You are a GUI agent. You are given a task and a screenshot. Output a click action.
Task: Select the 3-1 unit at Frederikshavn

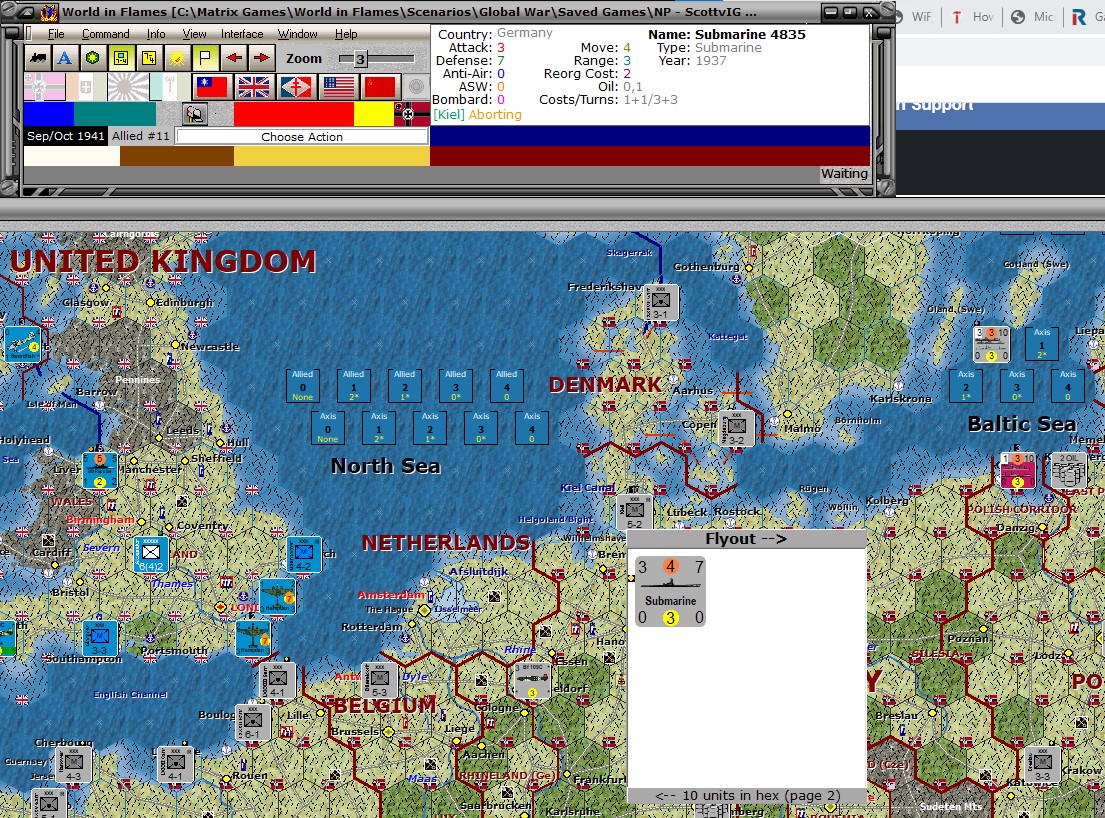click(x=660, y=302)
